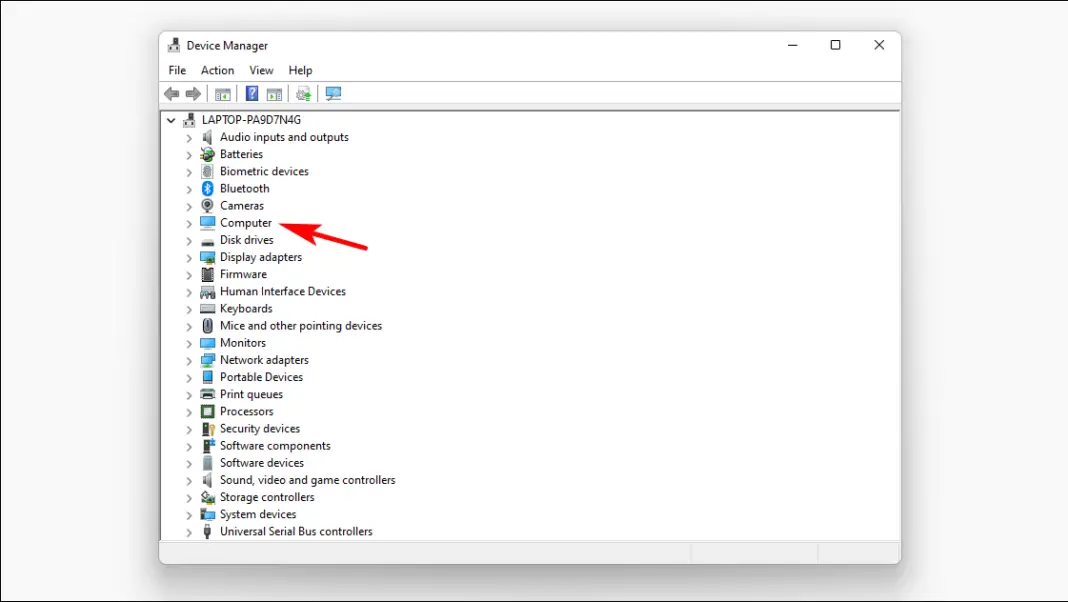The height and width of the screenshot is (602, 1068).
Task: Select the Sound, video and game controllers entry
Action: (307, 480)
